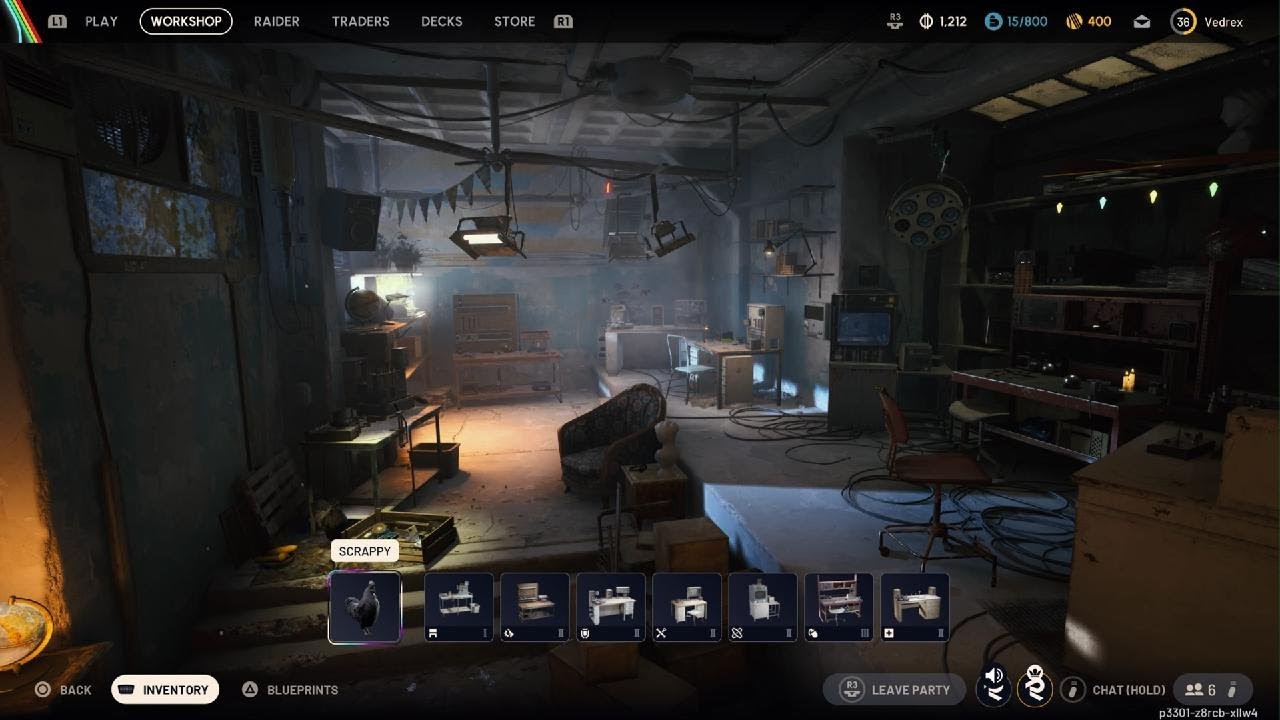Click the R3 stick icon beside currencies
Image resolution: width=1280 pixels, height=720 pixels.
[x=894, y=21]
